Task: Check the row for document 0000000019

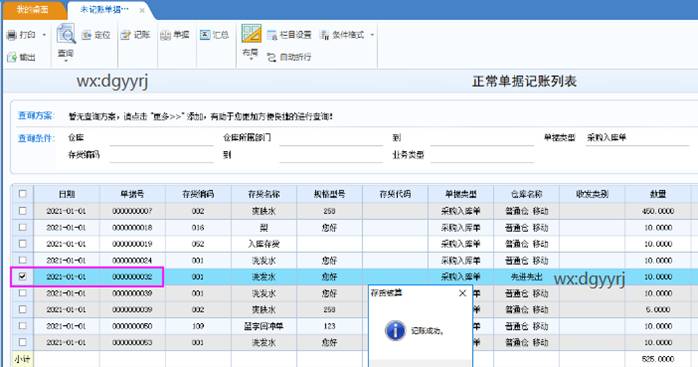Action: [x=23, y=244]
